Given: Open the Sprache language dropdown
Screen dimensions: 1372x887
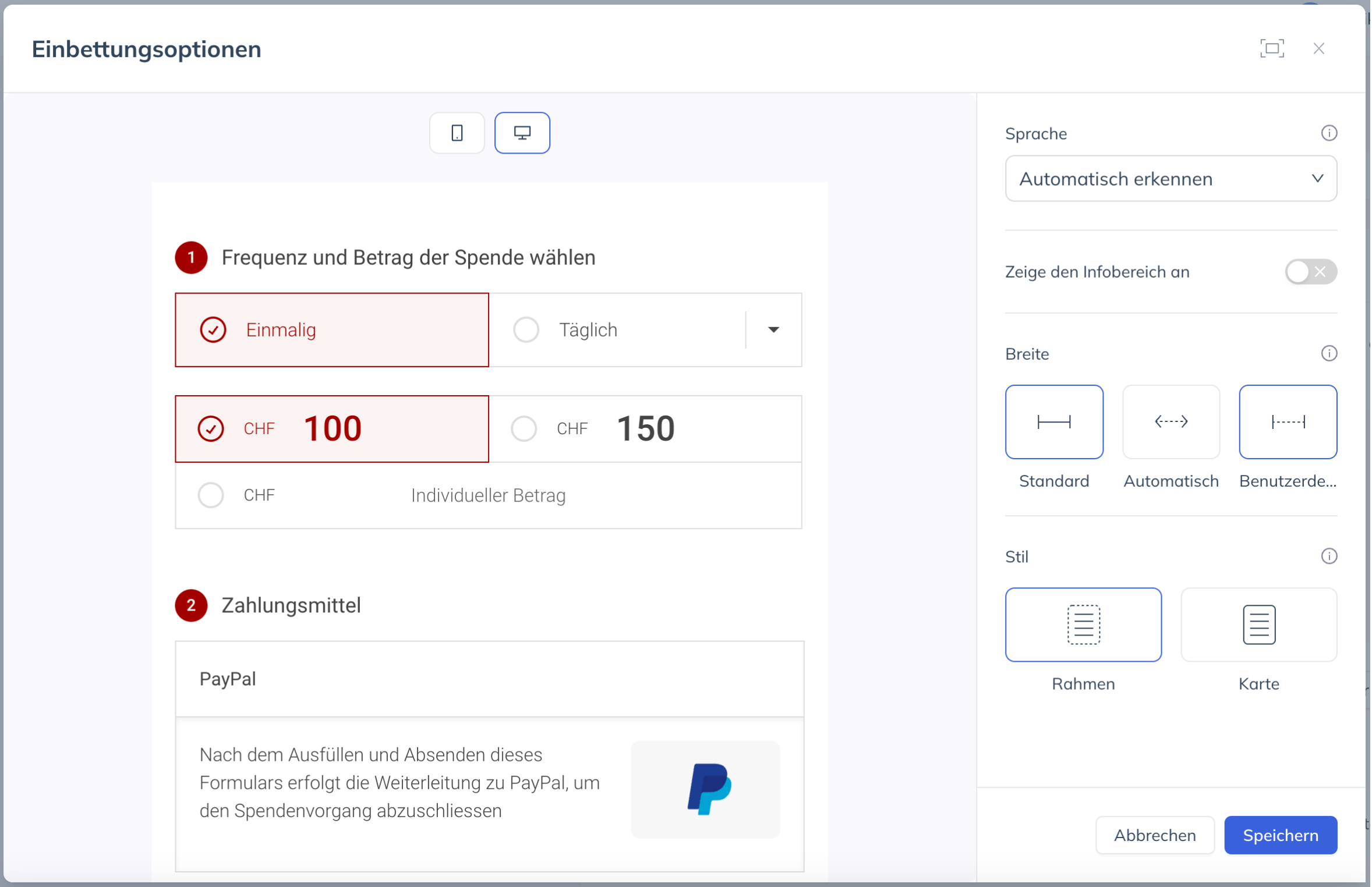Looking at the screenshot, I should click(1171, 179).
